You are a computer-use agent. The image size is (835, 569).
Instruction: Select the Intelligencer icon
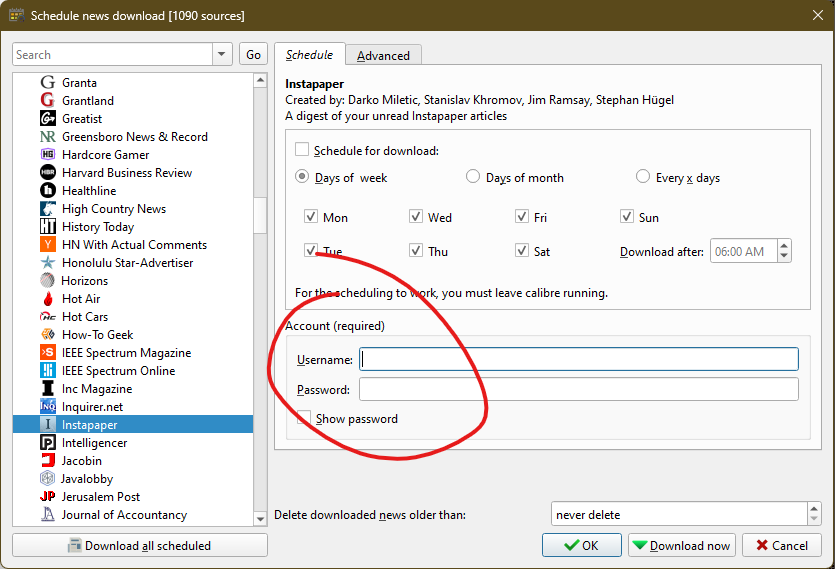tap(47, 443)
